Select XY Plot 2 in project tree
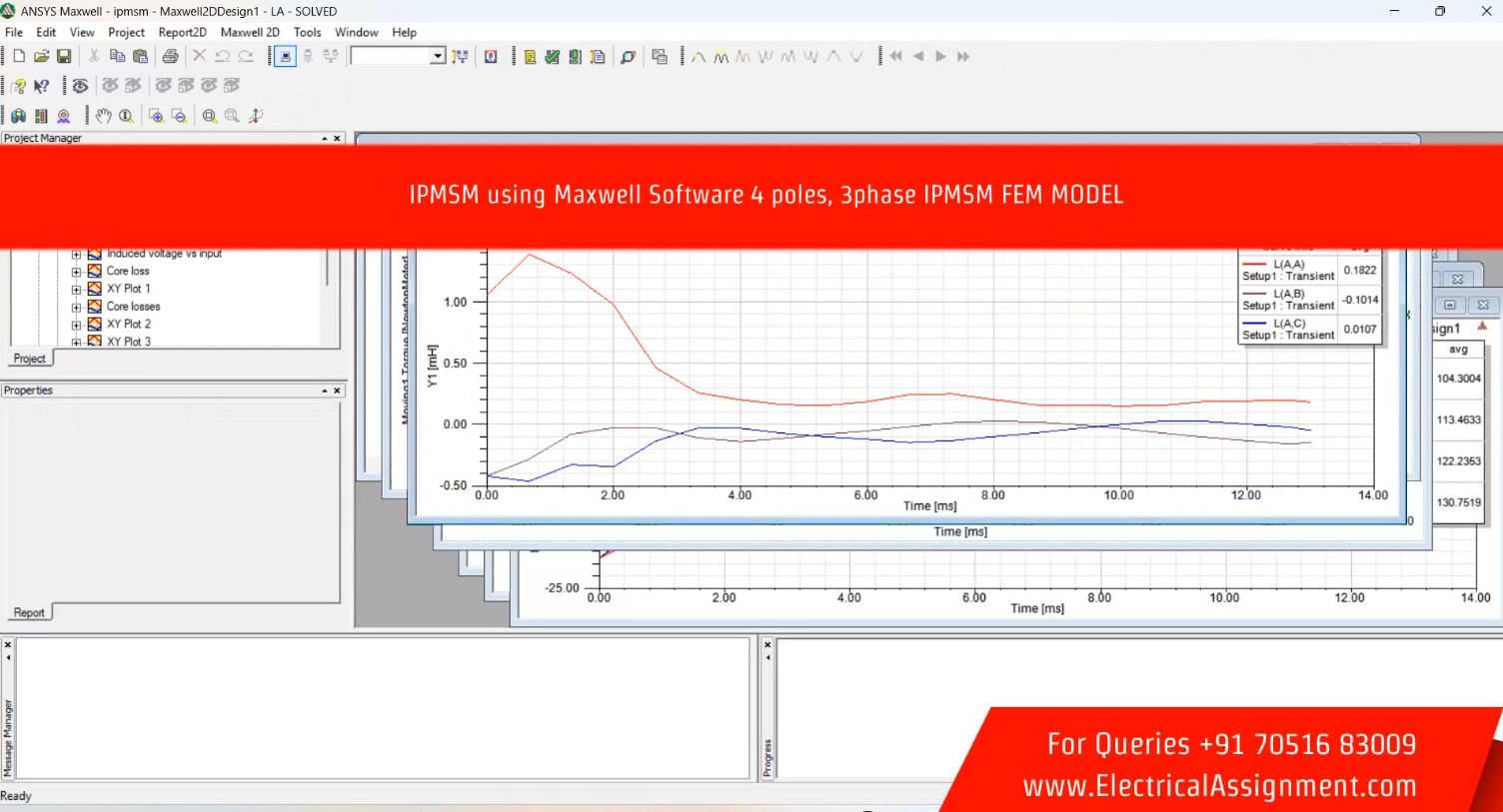 coord(129,324)
